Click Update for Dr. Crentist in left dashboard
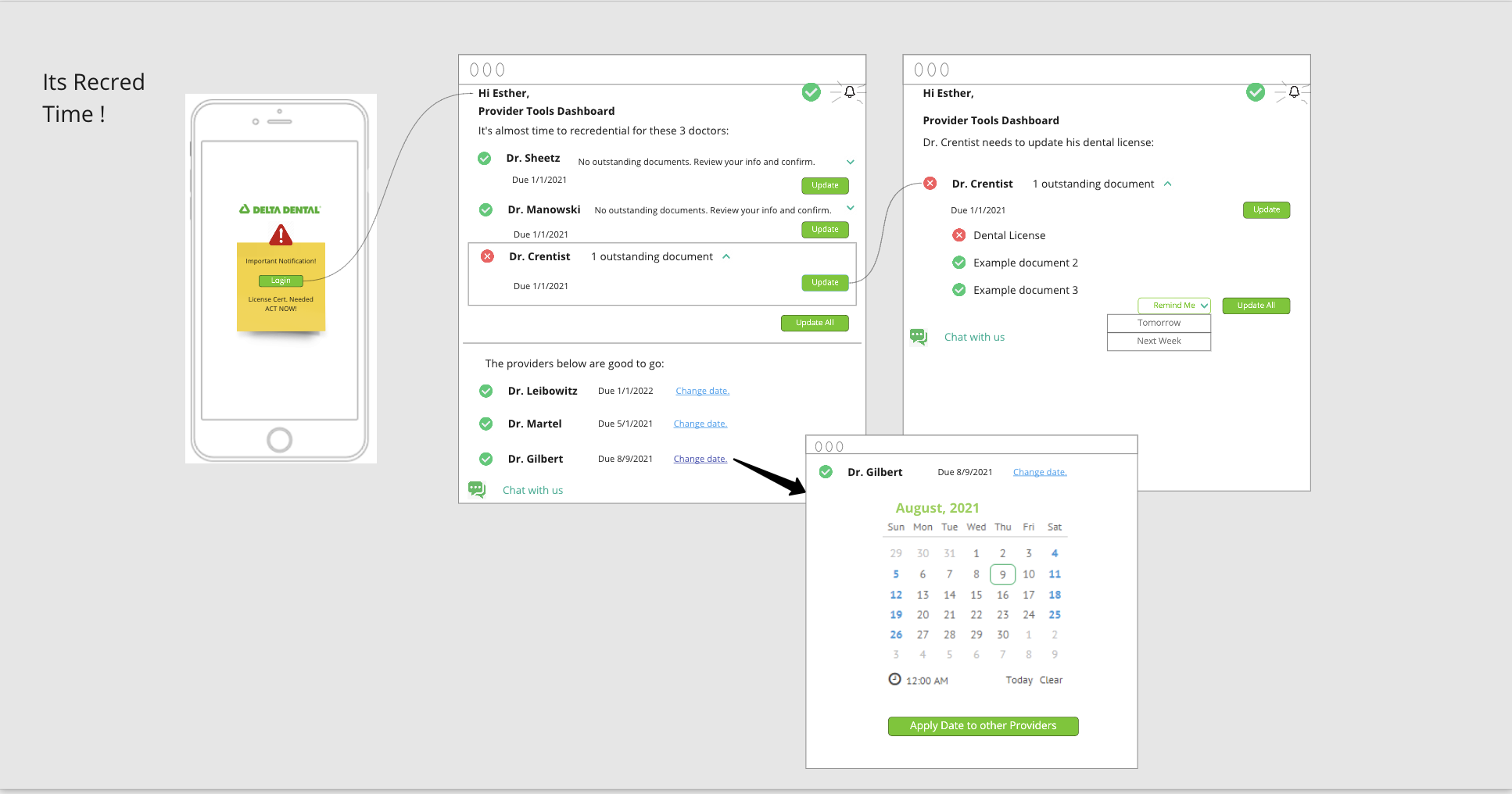The image size is (1512, 794). click(825, 282)
